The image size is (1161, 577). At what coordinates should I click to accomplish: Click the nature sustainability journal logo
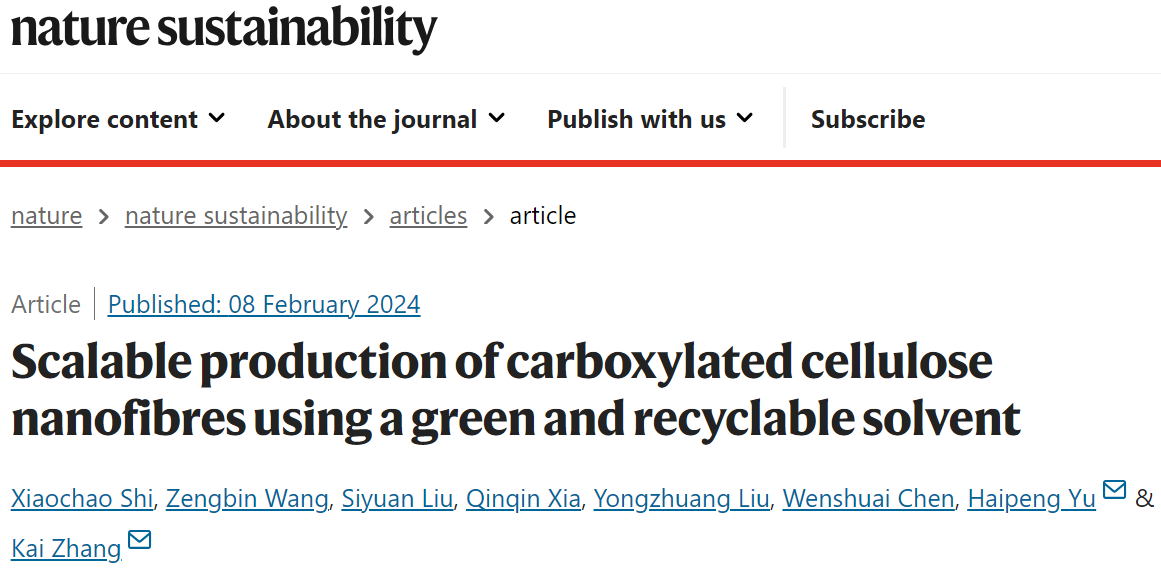(224, 28)
